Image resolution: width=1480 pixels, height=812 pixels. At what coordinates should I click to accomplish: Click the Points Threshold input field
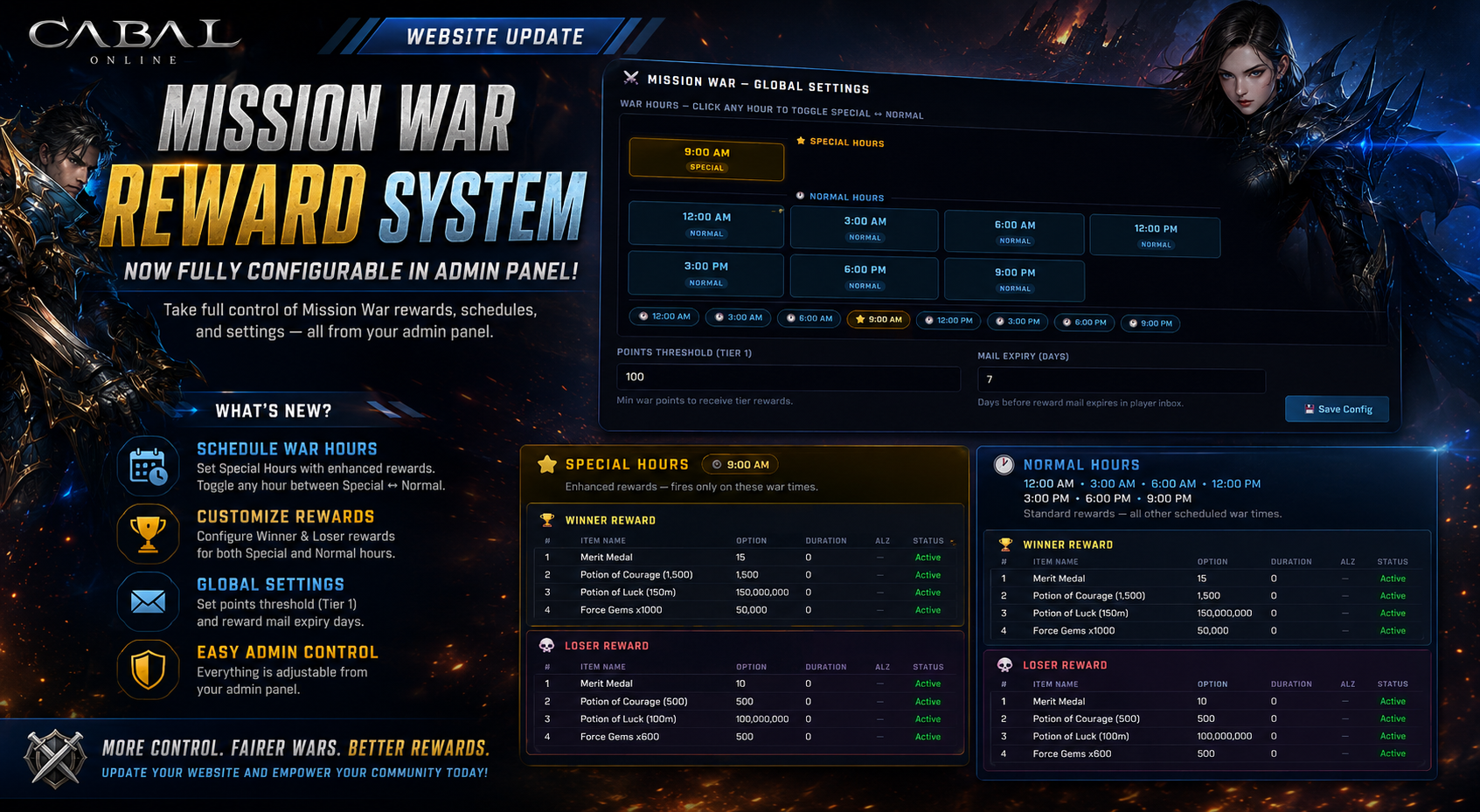coord(789,377)
